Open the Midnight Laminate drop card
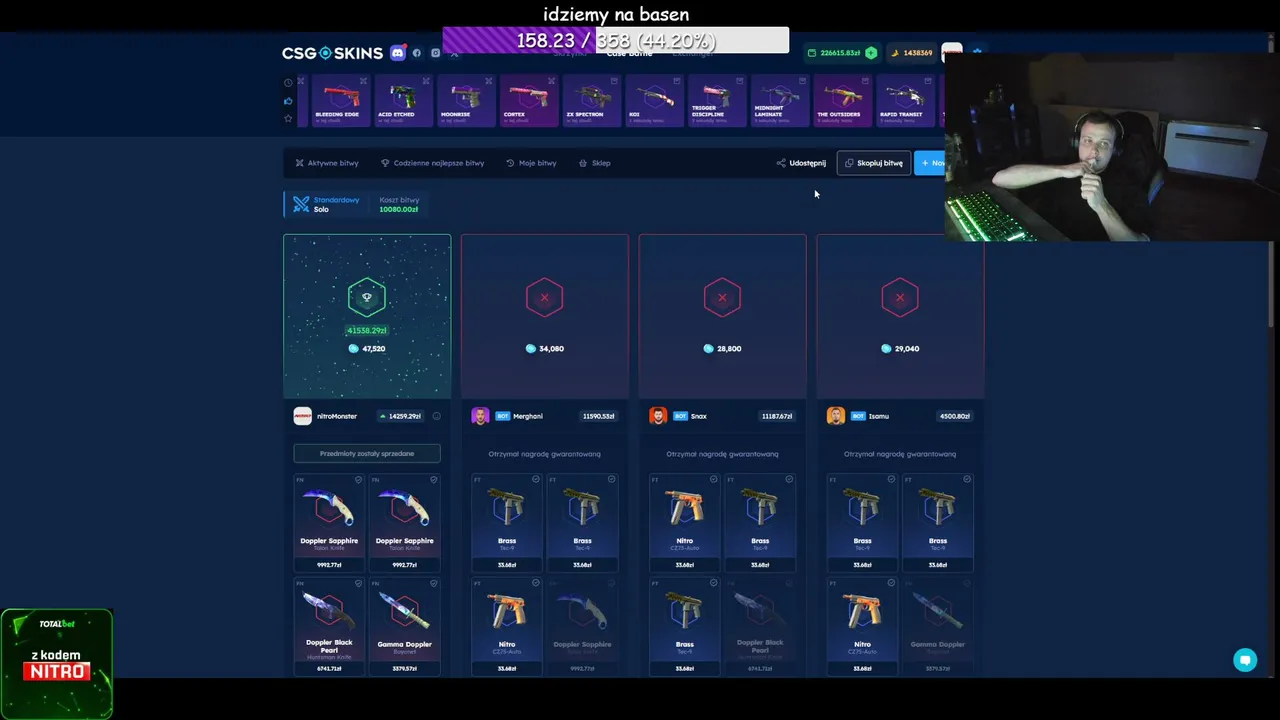This screenshot has height=720, width=1280. click(779, 101)
